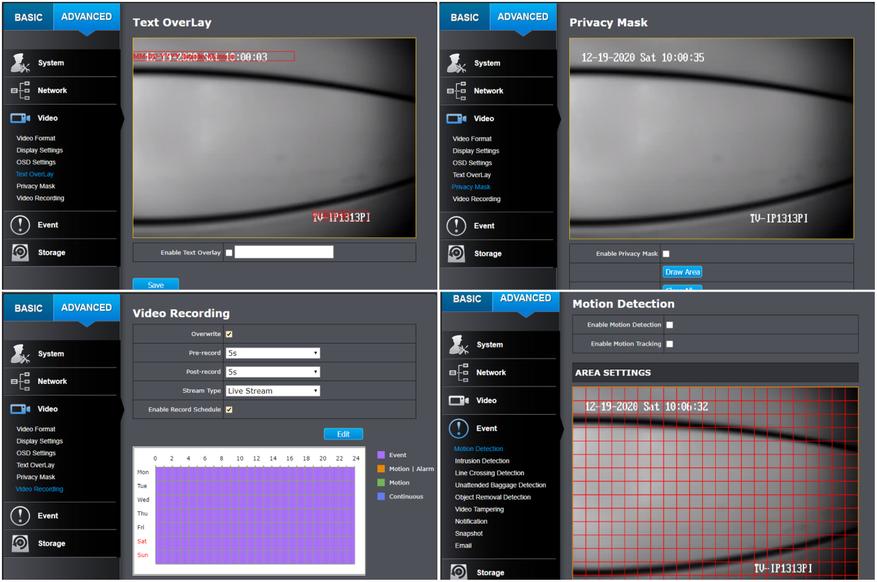
Task: Switch to the BASIC tab in the Text OverLay panel
Action: [x=29, y=17]
